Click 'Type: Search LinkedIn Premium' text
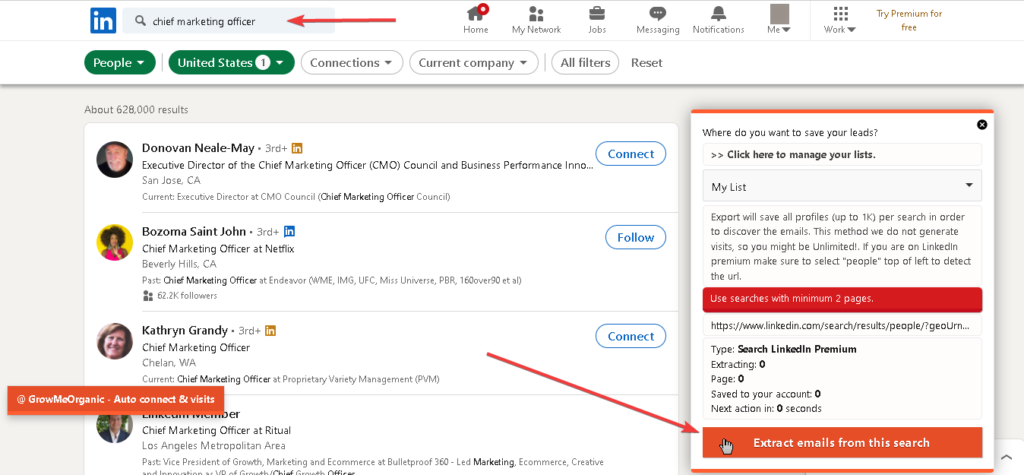The width and height of the screenshot is (1024, 475). click(784, 350)
